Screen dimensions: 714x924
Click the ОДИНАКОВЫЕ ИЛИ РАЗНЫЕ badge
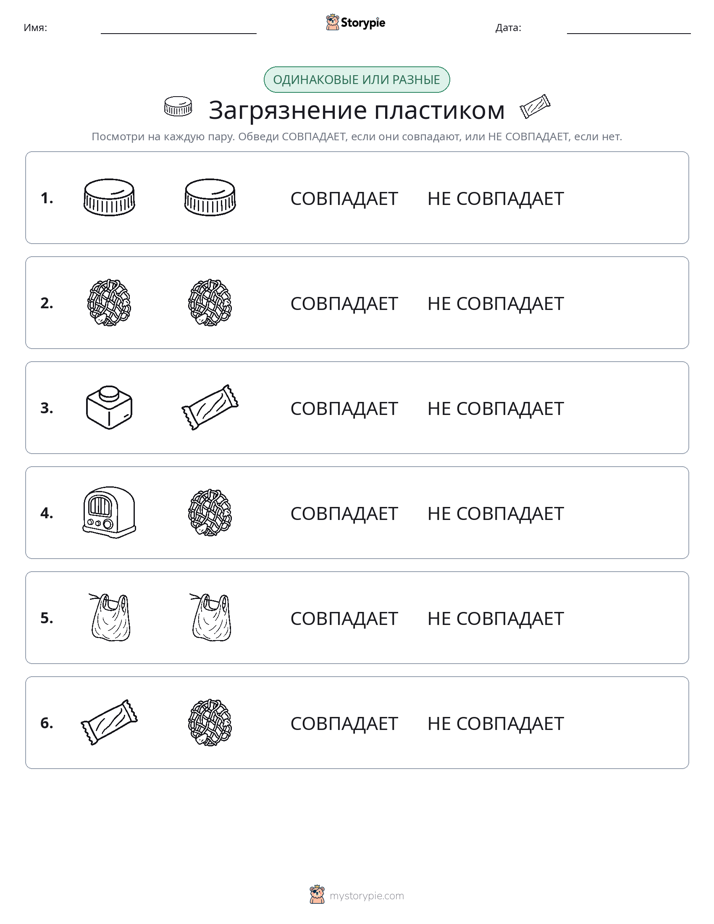pyautogui.click(x=356, y=80)
